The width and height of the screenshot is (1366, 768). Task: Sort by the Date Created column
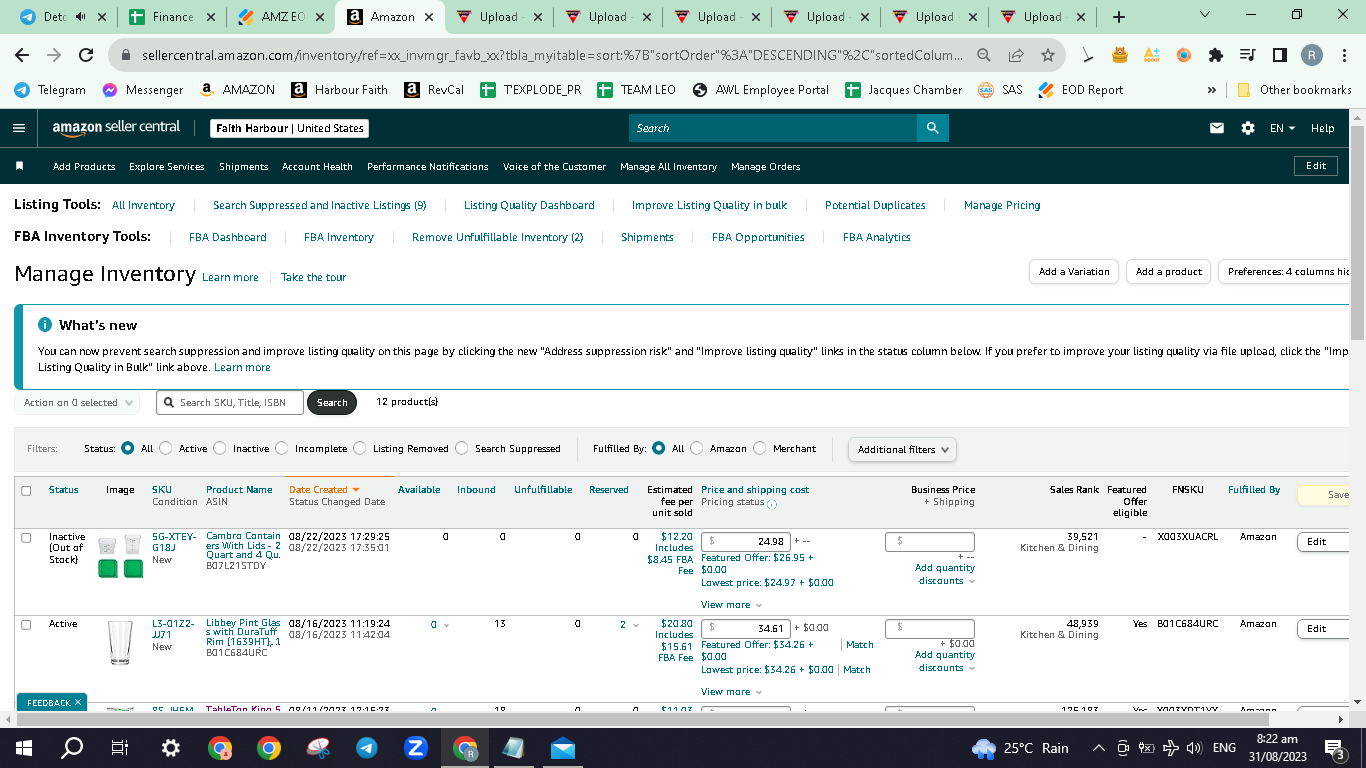[324, 490]
